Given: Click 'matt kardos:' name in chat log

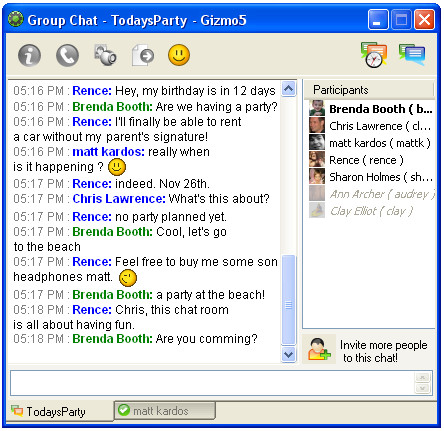Looking at the screenshot, I should (x=108, y=152).
